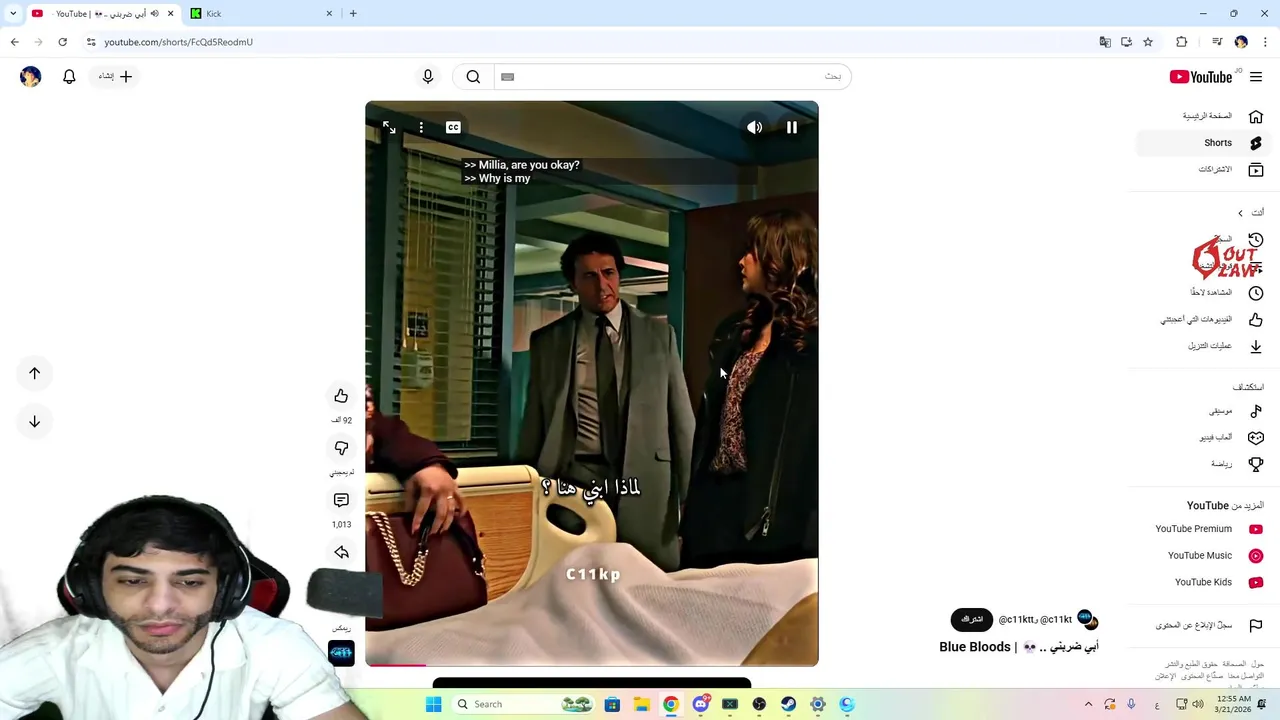
Task: Open the channel avatar next to @c11kt
Action: point(1087,620)
